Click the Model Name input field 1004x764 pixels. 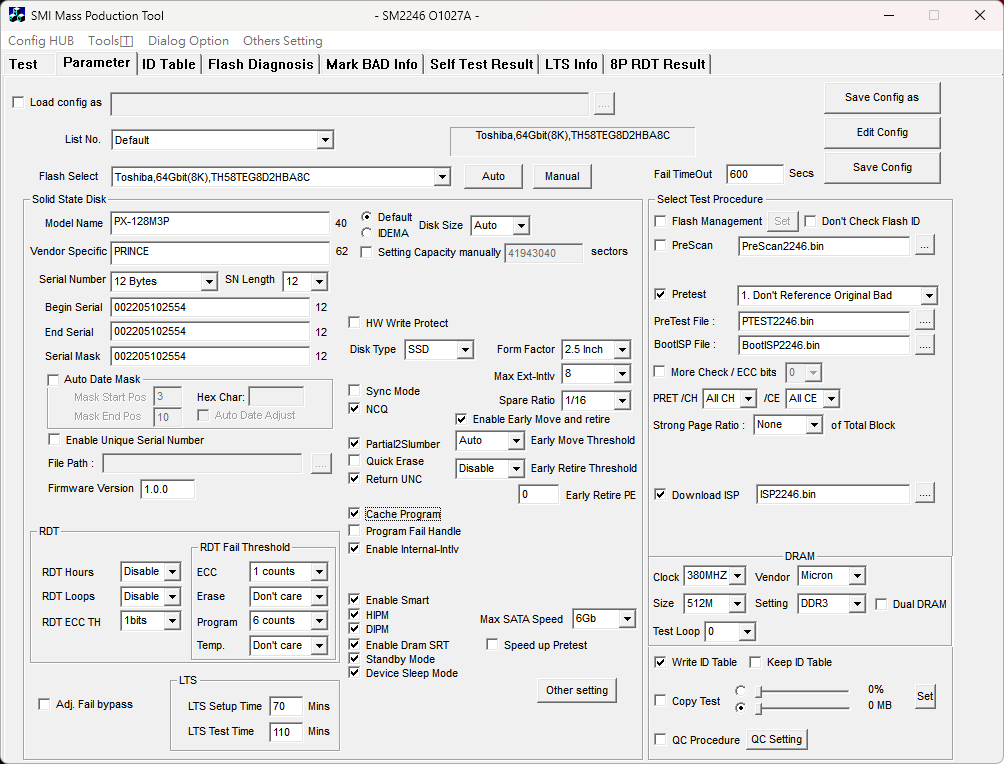(x=220, y=223)
